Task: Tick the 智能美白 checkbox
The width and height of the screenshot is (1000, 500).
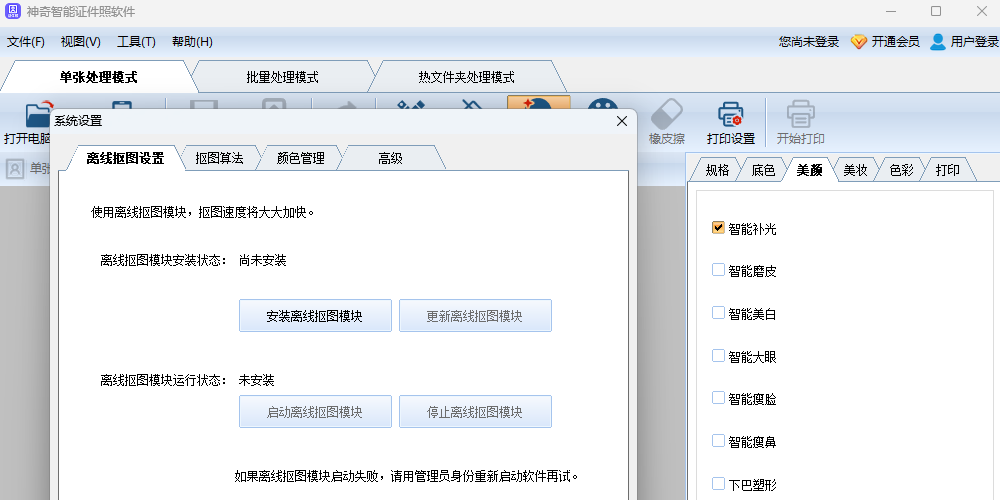Action: click(718, 313)
